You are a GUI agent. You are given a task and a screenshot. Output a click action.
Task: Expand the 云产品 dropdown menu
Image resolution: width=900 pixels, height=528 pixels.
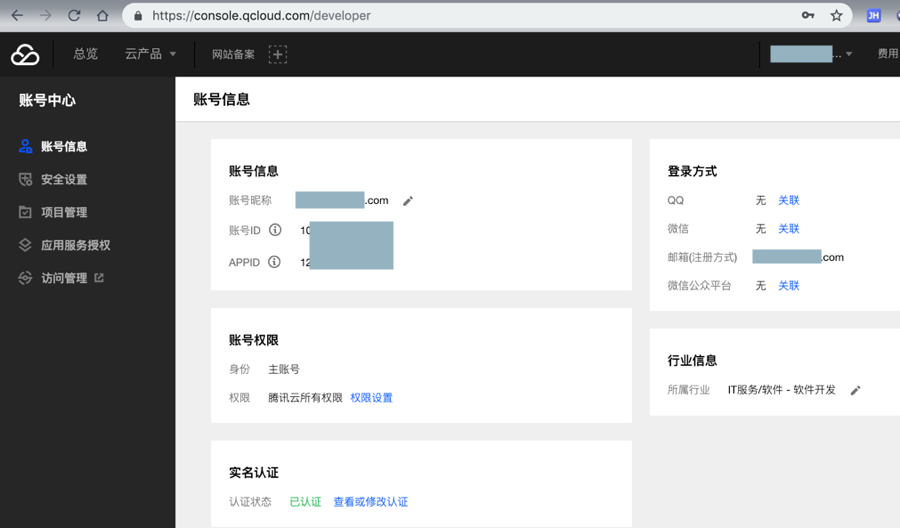point(150,54)
